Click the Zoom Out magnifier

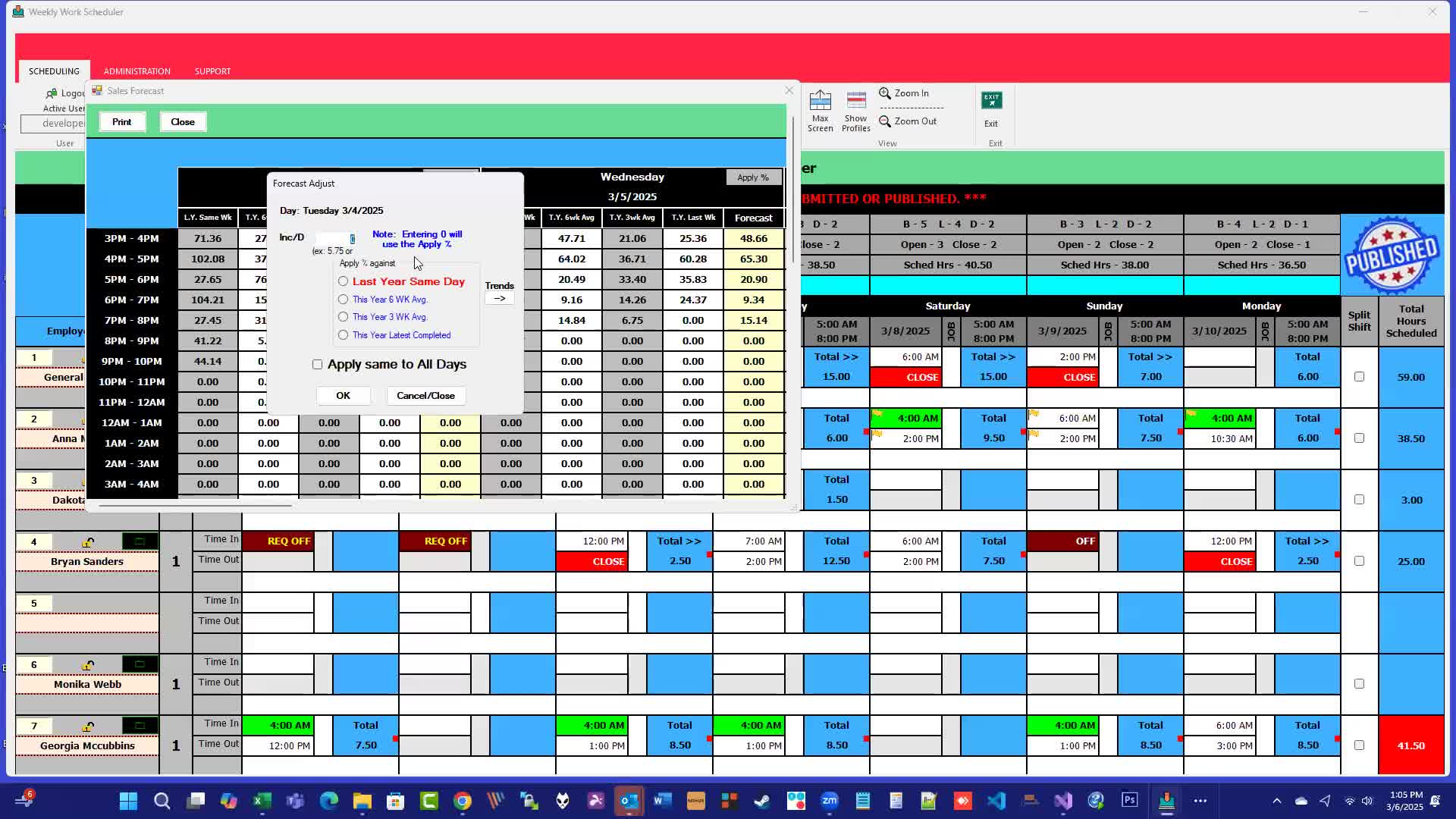(884, 121)
